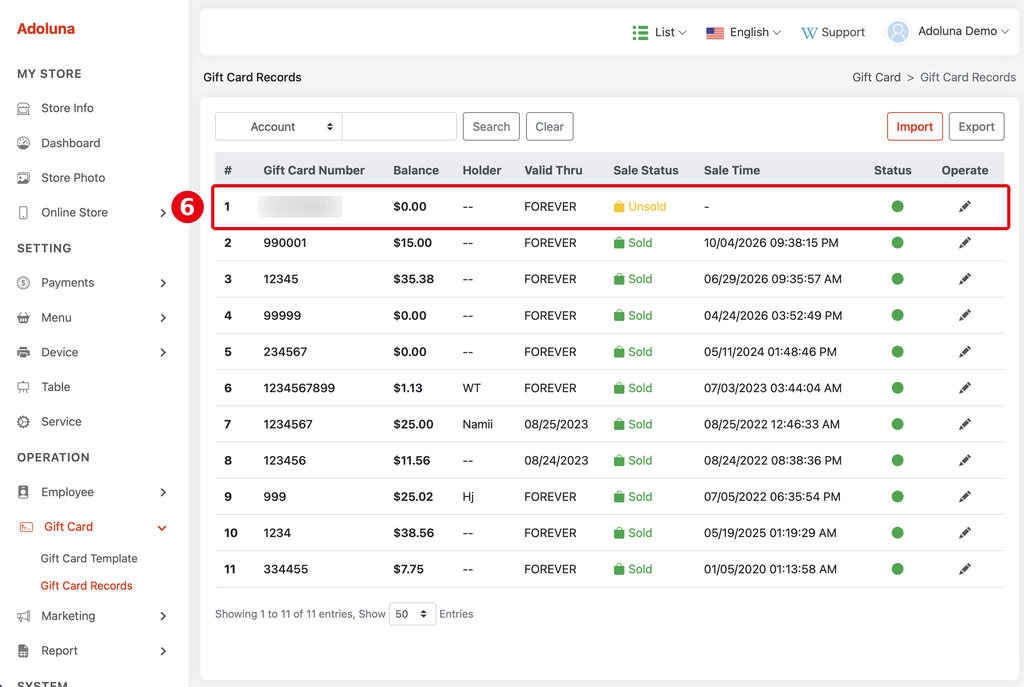The width and height of the screenshot is (1024, 687).
Task: Click the Menu basket icon
Action: [x=24, y=317]
